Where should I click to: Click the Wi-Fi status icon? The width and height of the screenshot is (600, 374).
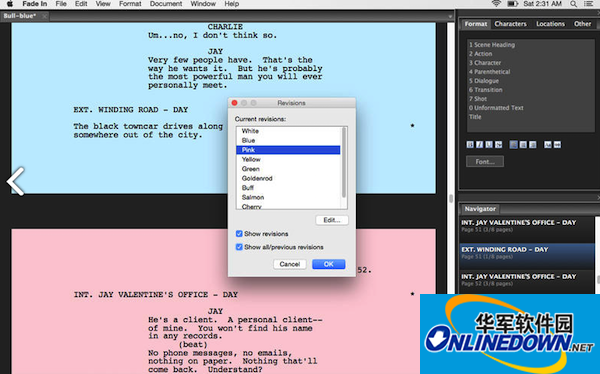[x=496, y=4]
